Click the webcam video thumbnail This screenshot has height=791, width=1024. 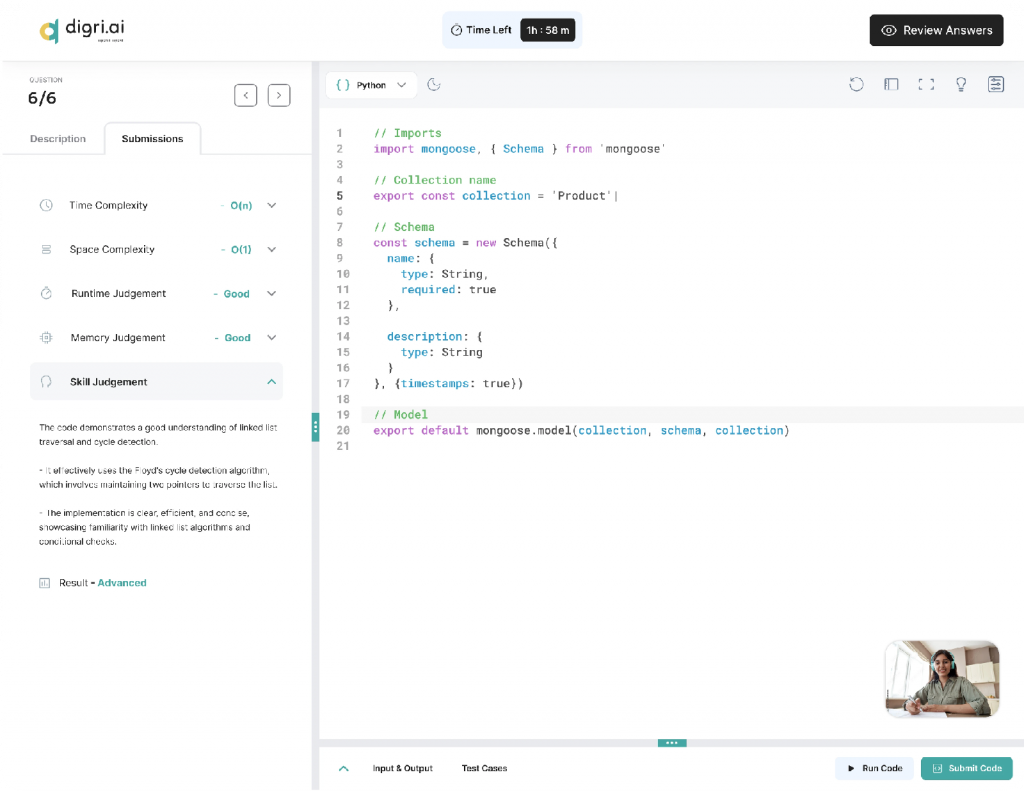coord(942,679)
